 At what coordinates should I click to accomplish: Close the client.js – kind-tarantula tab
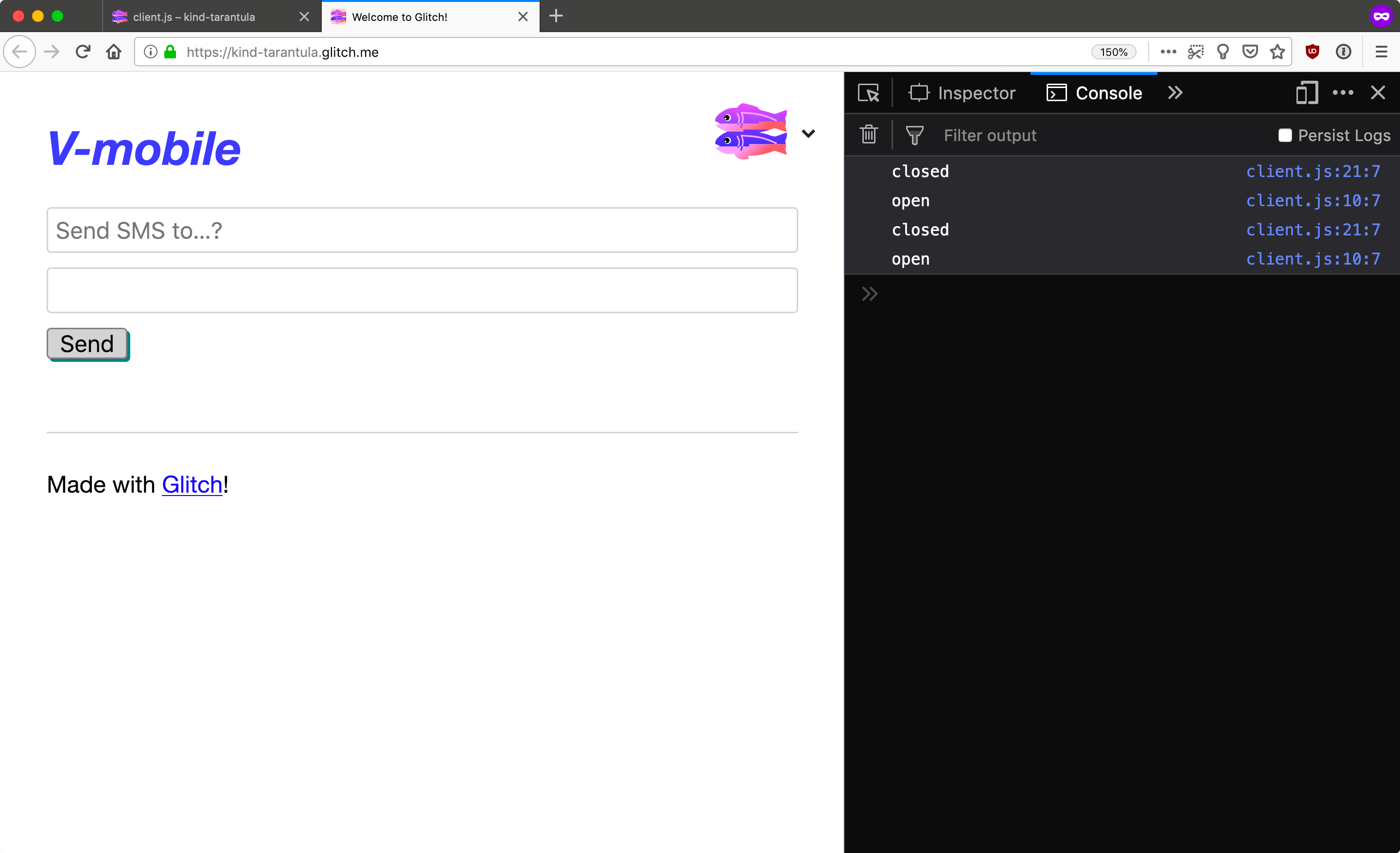coord(304,17)
